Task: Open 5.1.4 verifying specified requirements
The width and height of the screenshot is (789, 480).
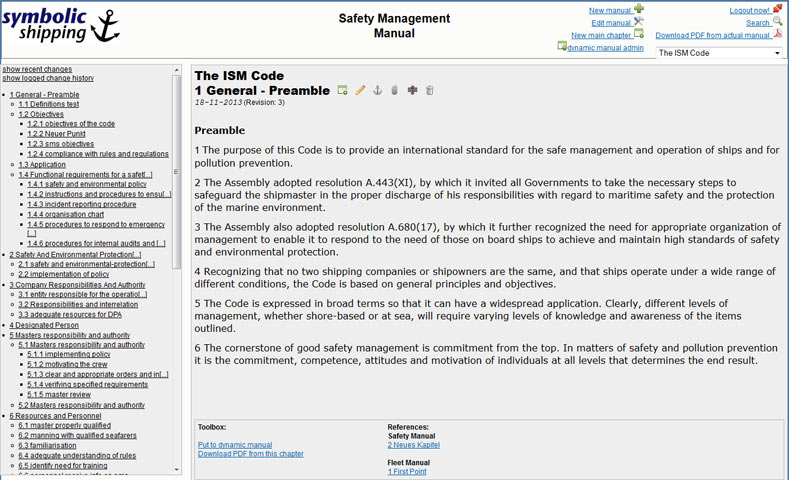Action: 88,384
